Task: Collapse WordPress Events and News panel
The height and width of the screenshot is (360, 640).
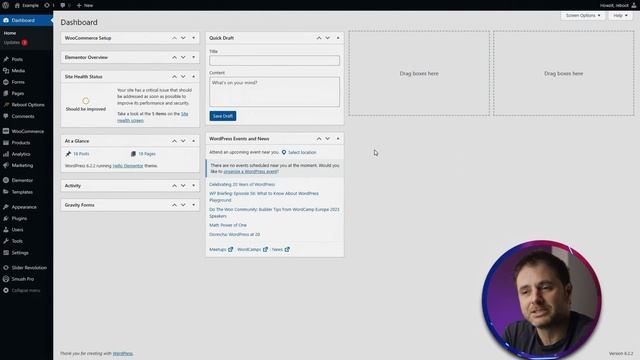Action: pos(338,139)
